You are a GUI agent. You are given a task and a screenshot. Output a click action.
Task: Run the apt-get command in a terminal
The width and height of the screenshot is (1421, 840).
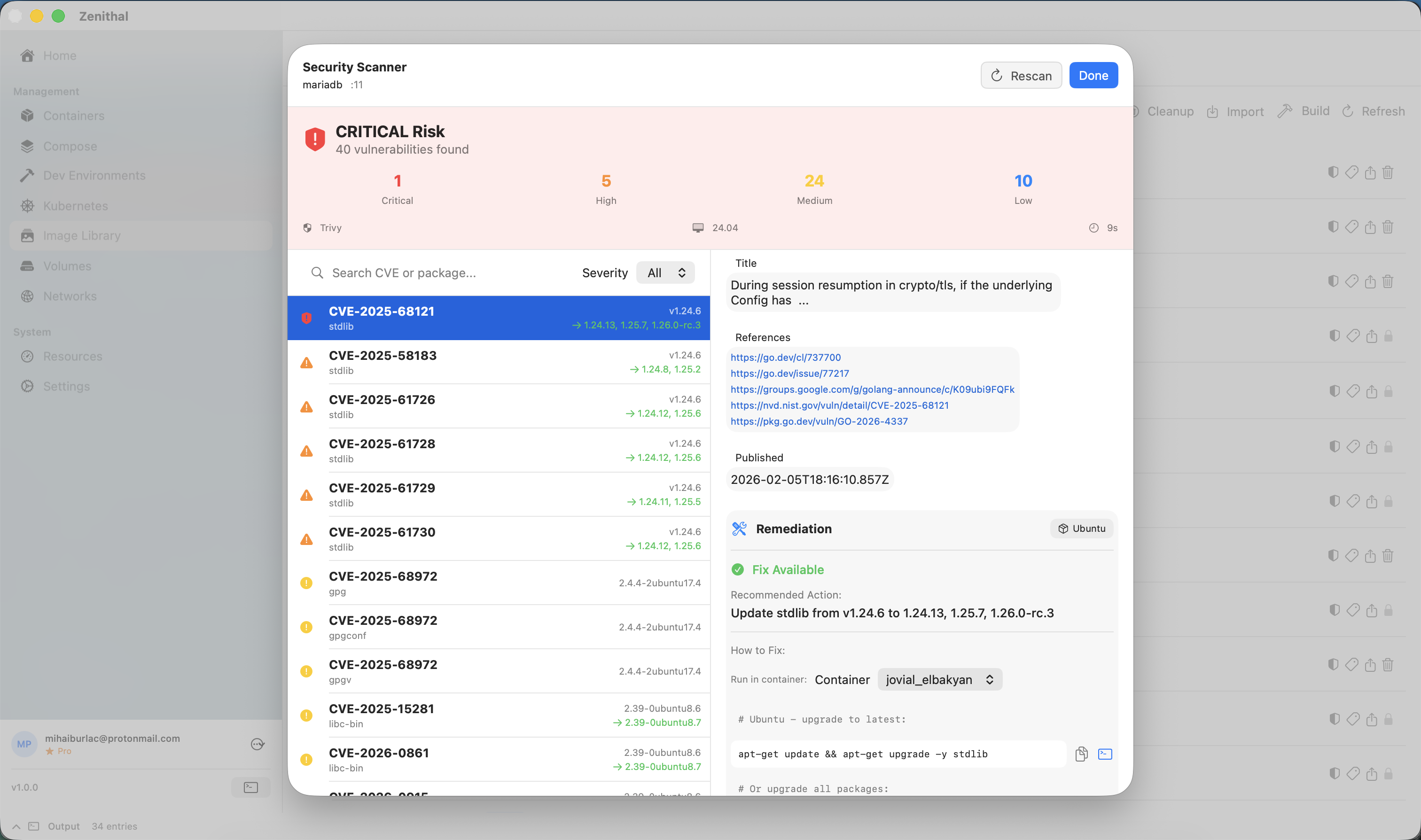1105,754
